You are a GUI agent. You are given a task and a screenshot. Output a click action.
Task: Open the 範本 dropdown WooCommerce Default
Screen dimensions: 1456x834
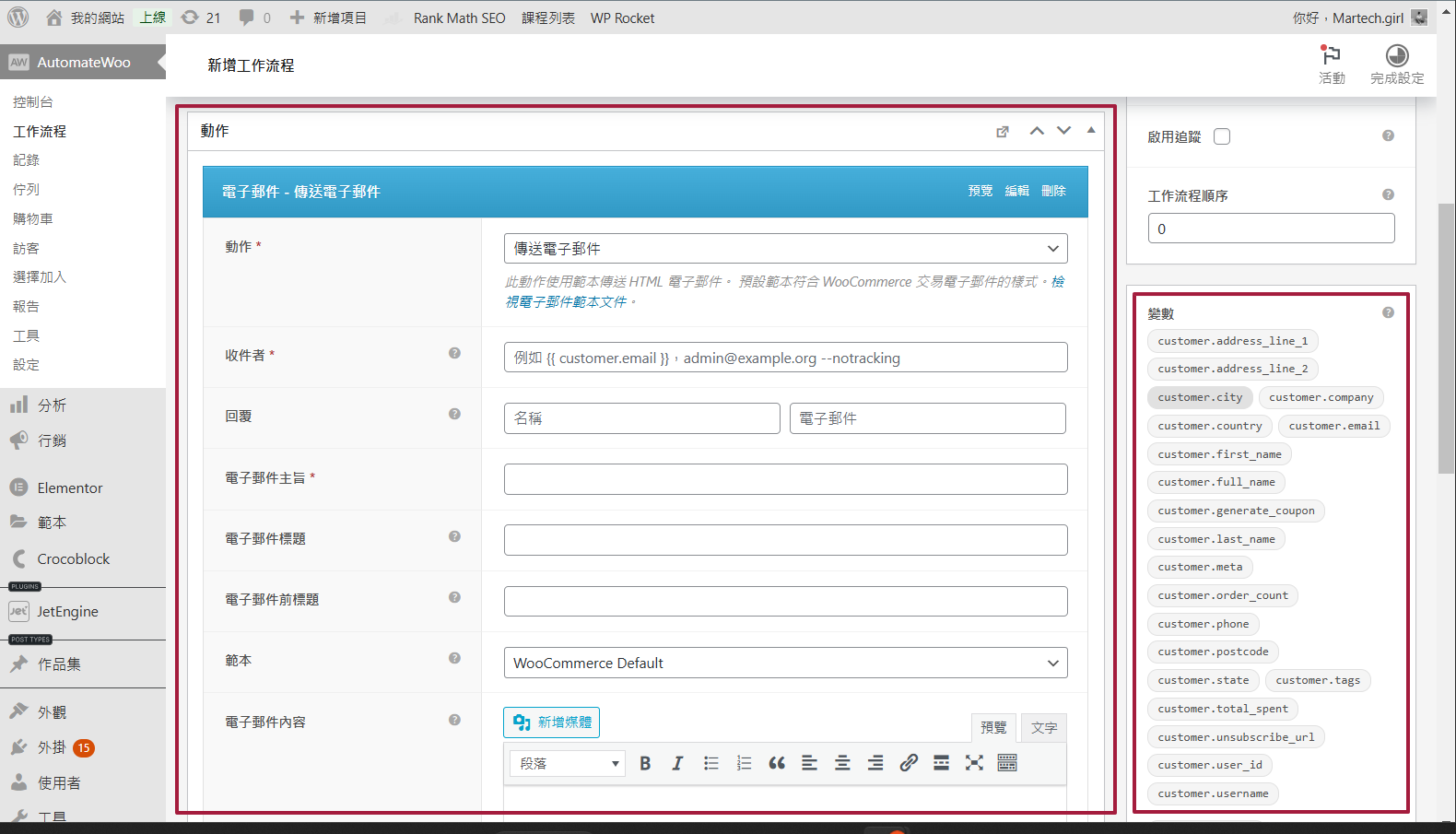click(786, 663)
